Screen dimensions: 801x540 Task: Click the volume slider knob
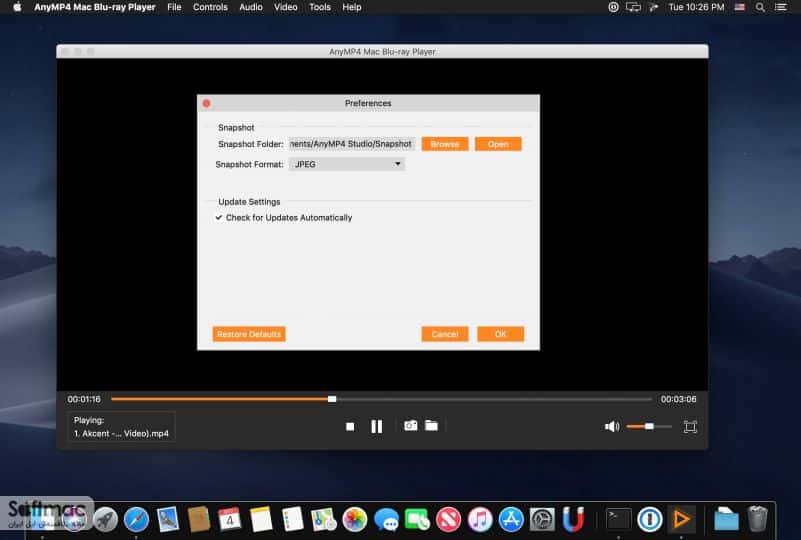(649, 426)
